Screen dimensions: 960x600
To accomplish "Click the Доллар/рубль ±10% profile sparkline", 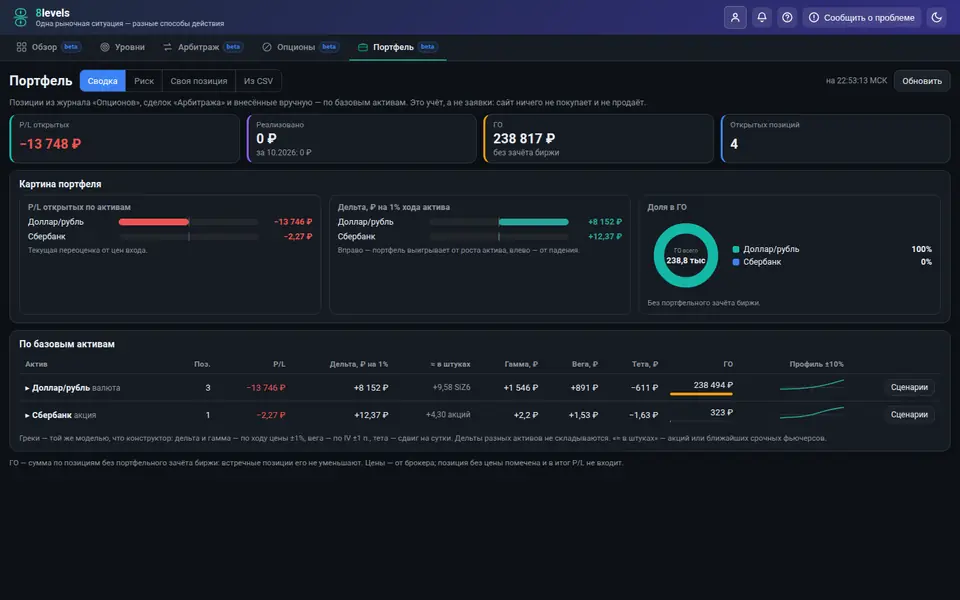I will coord(812,385).
